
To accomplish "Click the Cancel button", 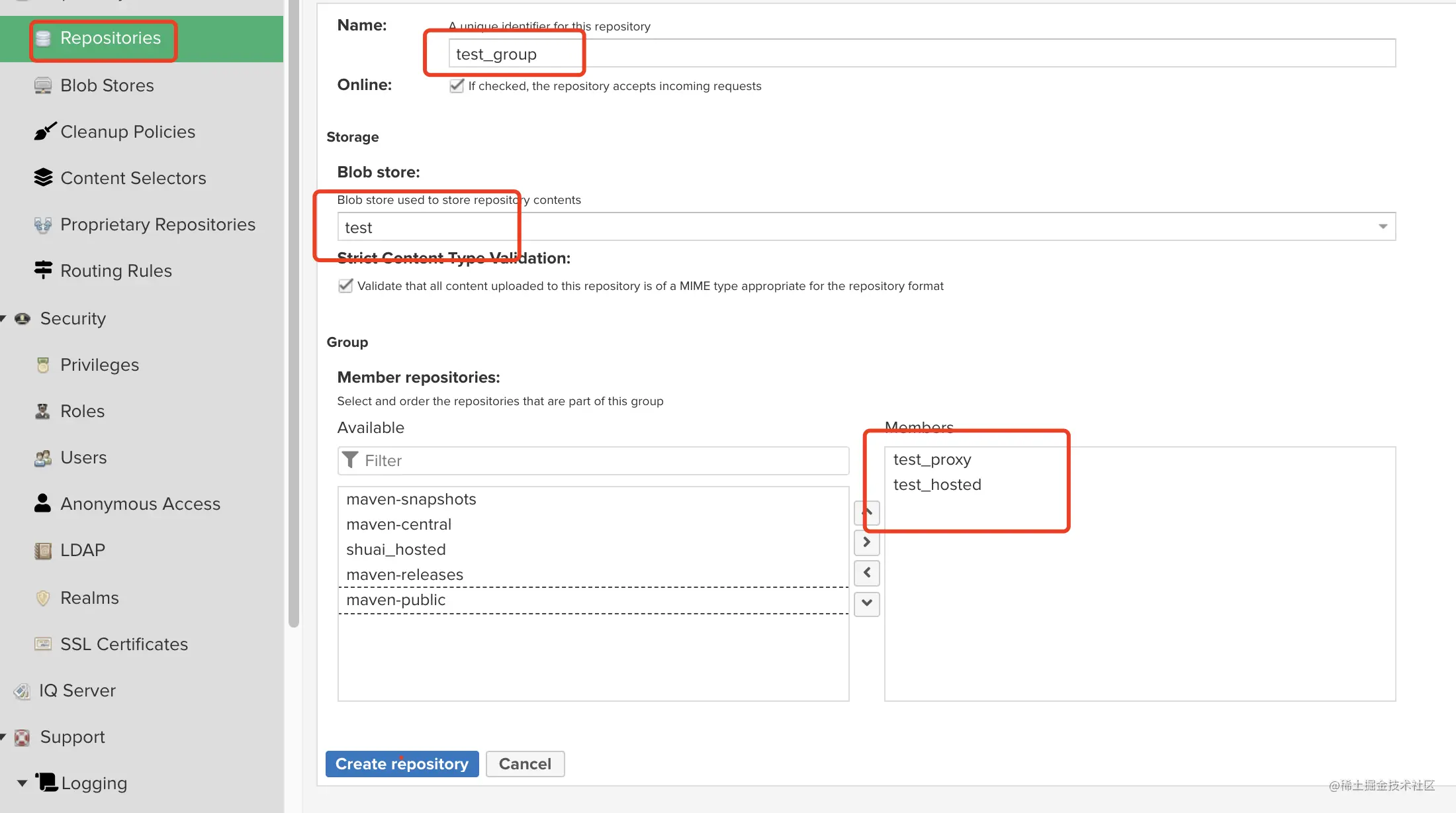I will pos(525,764).
